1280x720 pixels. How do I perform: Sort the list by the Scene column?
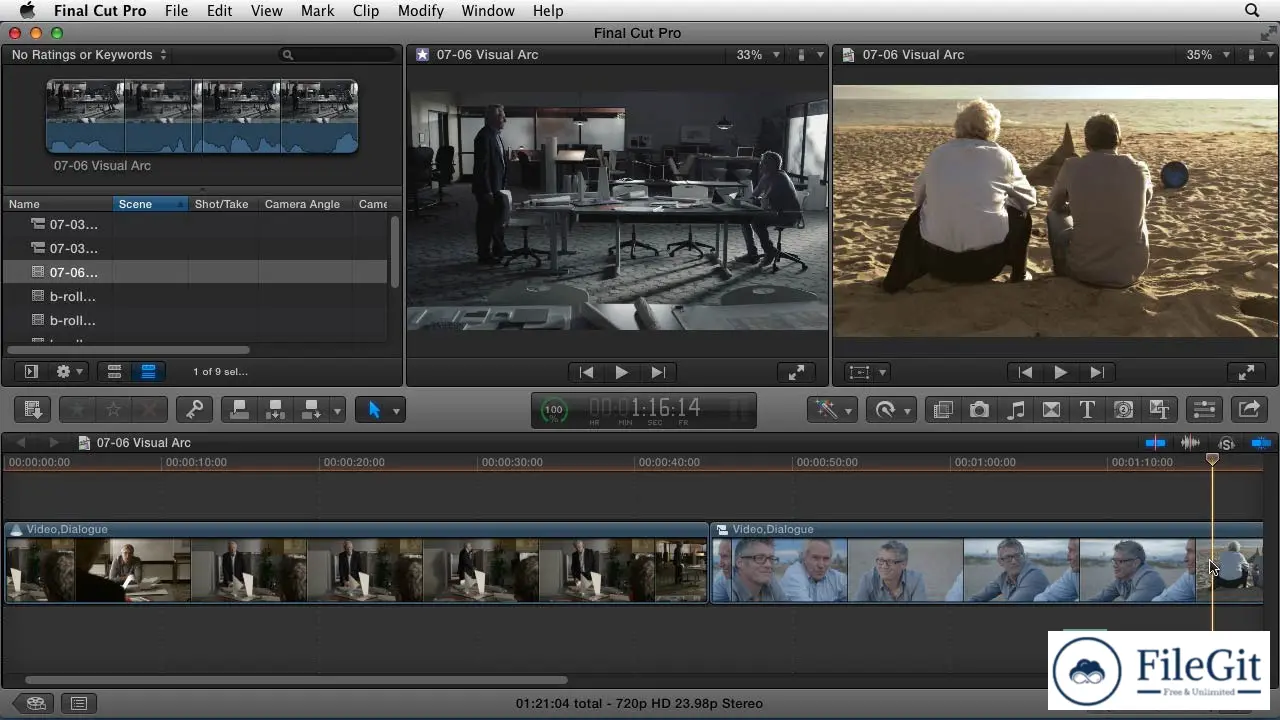coord(150,204)
